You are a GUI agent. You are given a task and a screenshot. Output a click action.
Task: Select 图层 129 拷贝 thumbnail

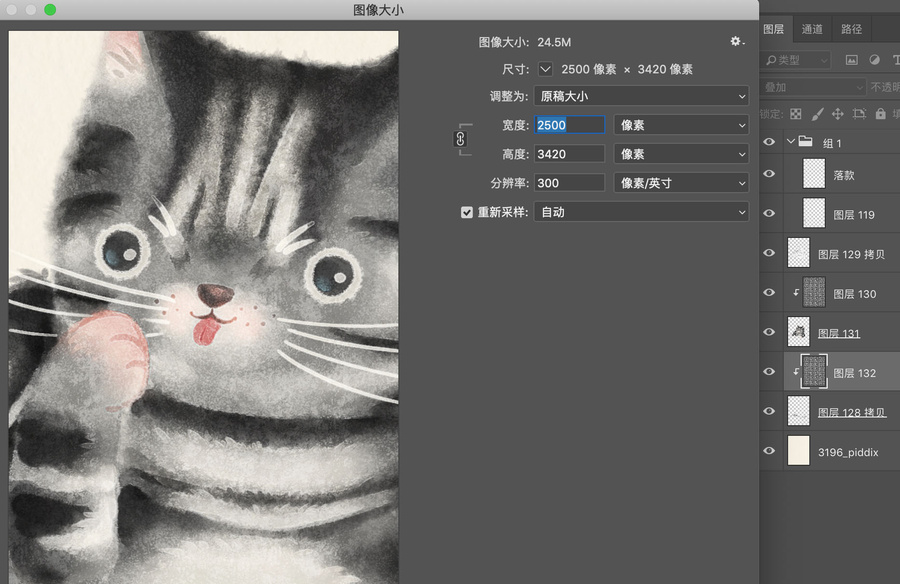[798, 253]
